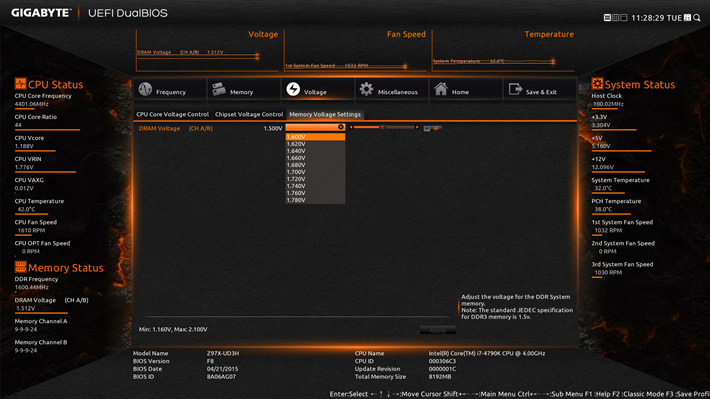Image resolution: width=710 pixels, height=399 pixels.
Task: Open the Miscellaneous menu
Action: (392, 89)
